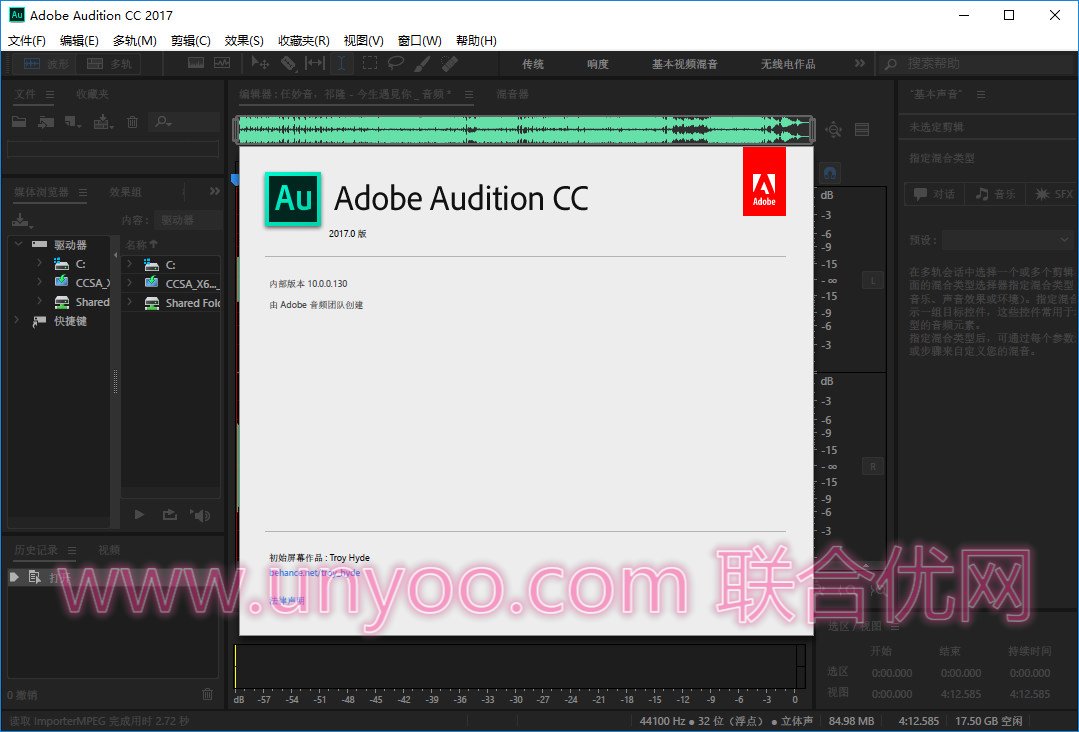This screenshot has height=732, width=1079.
Task: Toggle Media Browser auto-play speaker
Action: (x=200, y=515)
